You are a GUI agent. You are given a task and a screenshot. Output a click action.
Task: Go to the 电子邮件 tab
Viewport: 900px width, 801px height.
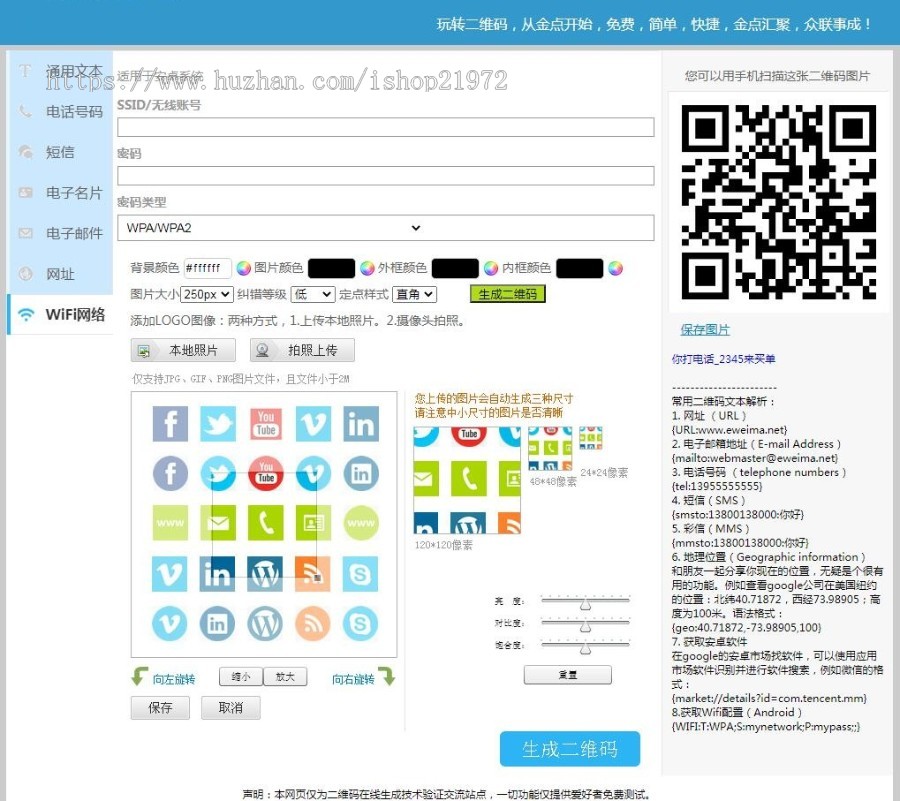(x=61, y=234)
